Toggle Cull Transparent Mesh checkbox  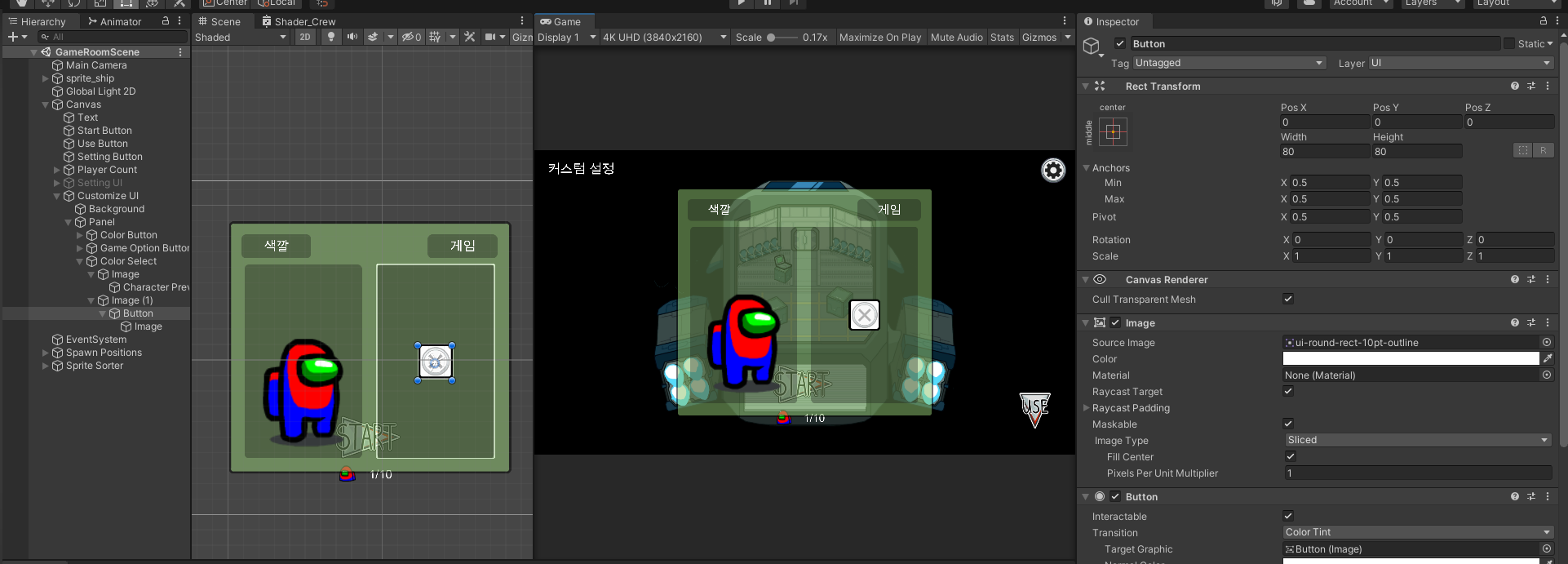click(1288, 299)
